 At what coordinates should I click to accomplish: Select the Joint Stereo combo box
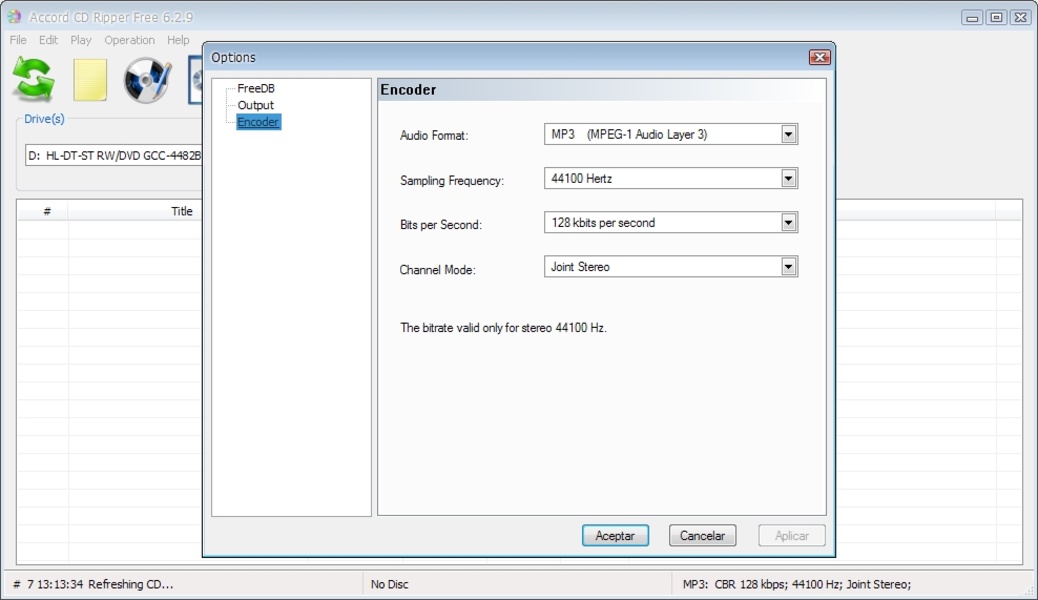coord(671,267)
